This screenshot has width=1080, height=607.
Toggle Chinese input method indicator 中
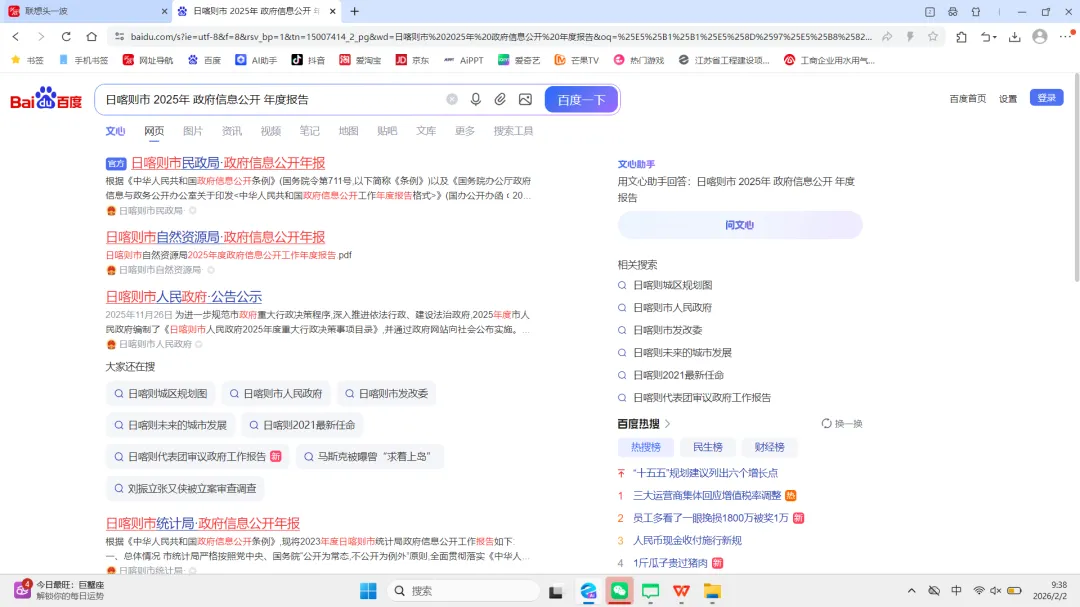956,590
